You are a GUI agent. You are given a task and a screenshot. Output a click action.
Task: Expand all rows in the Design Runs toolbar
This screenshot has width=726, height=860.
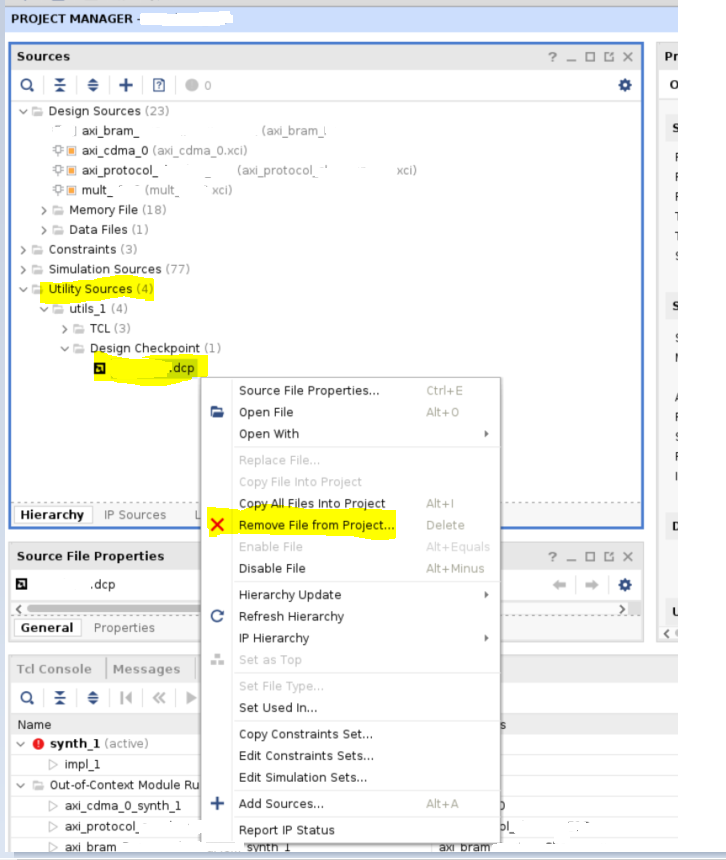click(x=93, y=697)
